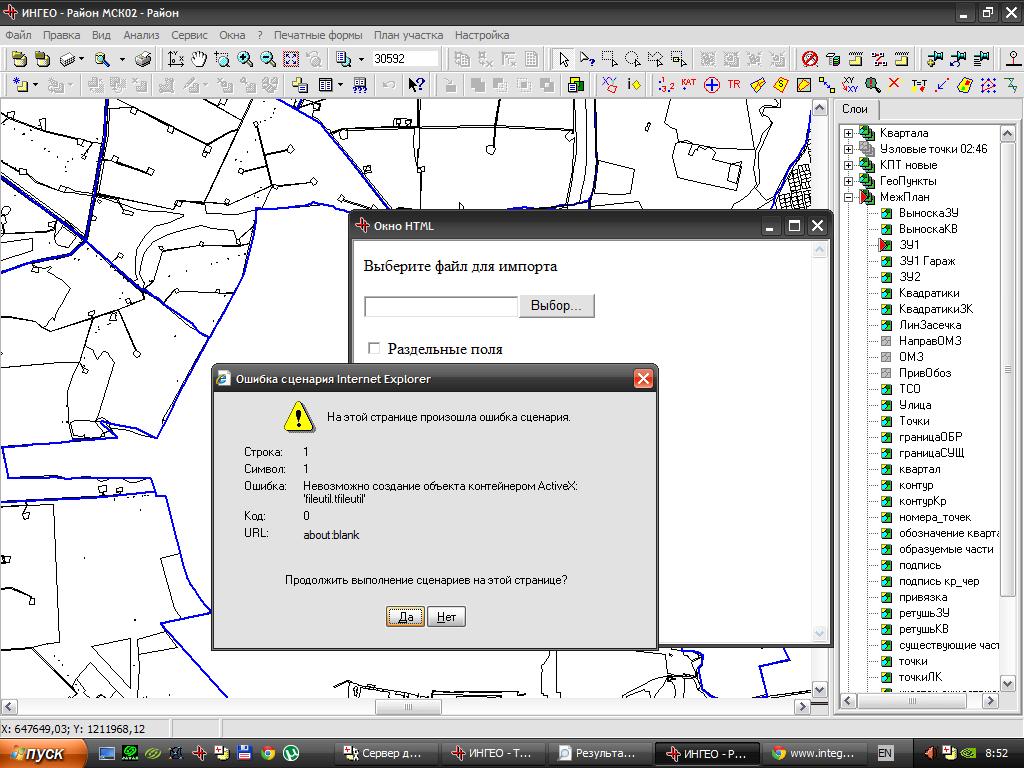Screen dimensions: 1024x768
Task: Open the Файл menu
Action: click(18, 35)
